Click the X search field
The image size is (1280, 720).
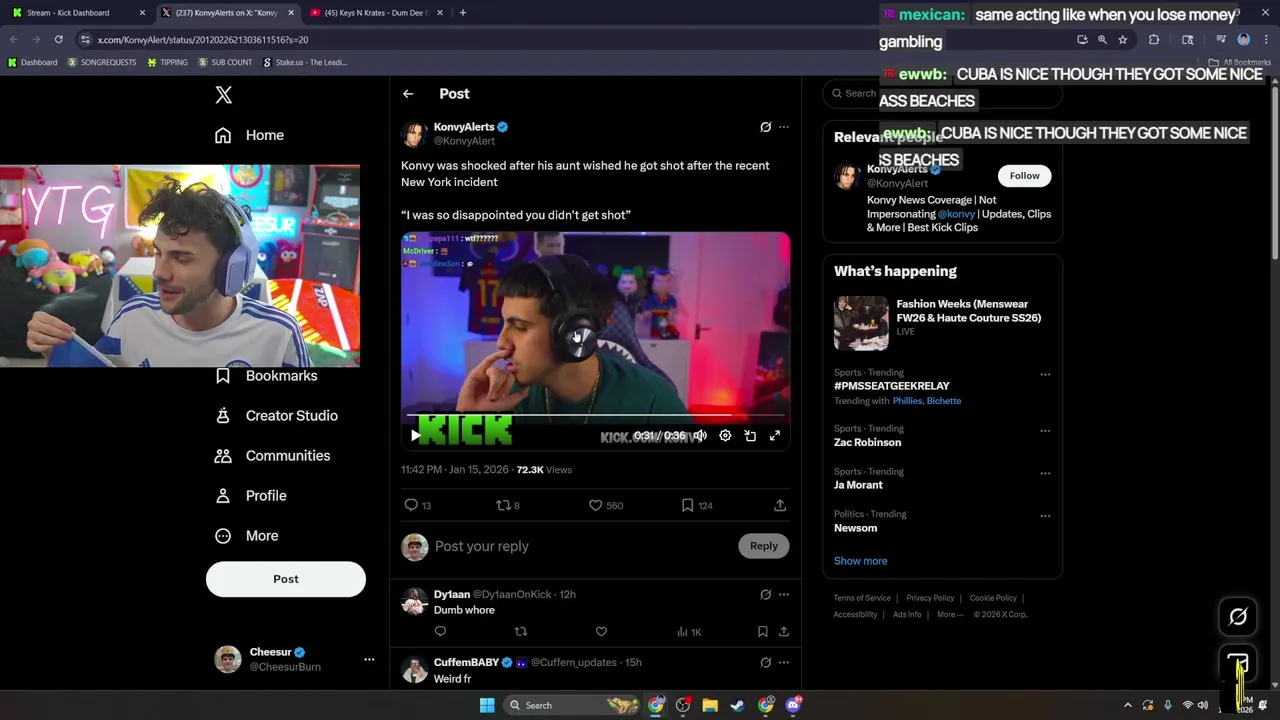(942, 93)
